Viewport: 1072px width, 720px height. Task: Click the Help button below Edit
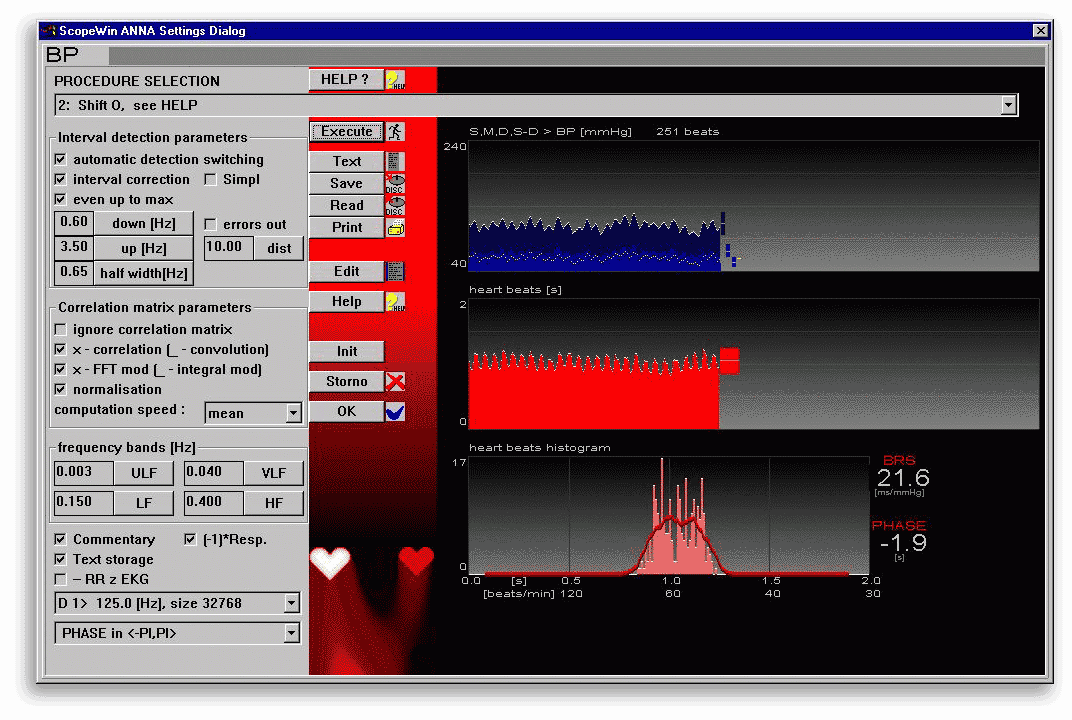[x=347, y=302]
